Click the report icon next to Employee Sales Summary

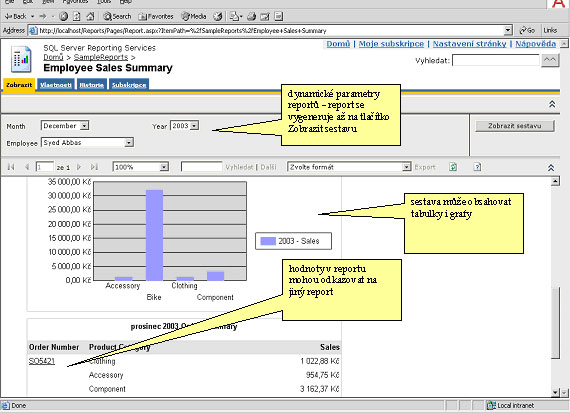coord(21,59)
